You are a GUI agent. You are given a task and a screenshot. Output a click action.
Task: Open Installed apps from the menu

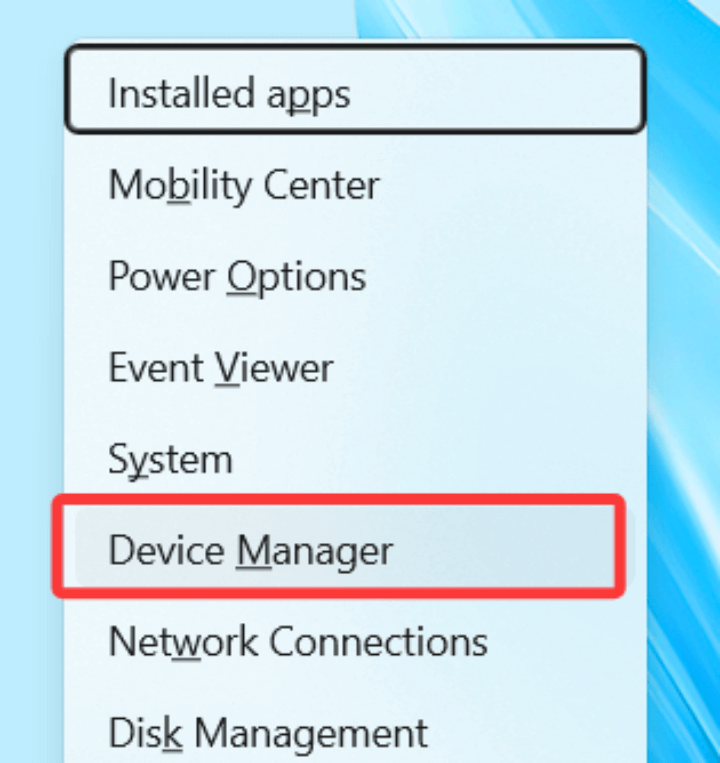tap(230, 94)
